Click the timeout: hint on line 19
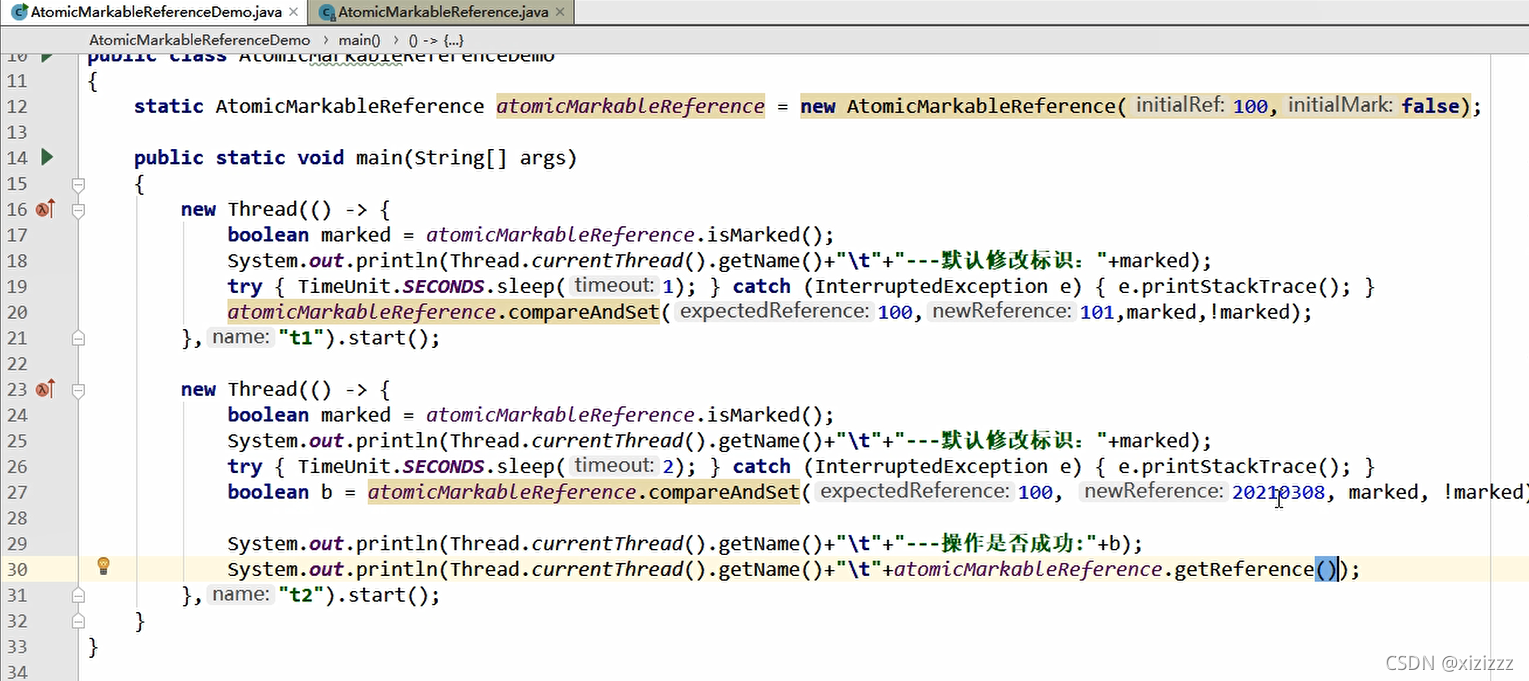The image size is (1529, 681). tap(615, 286)
